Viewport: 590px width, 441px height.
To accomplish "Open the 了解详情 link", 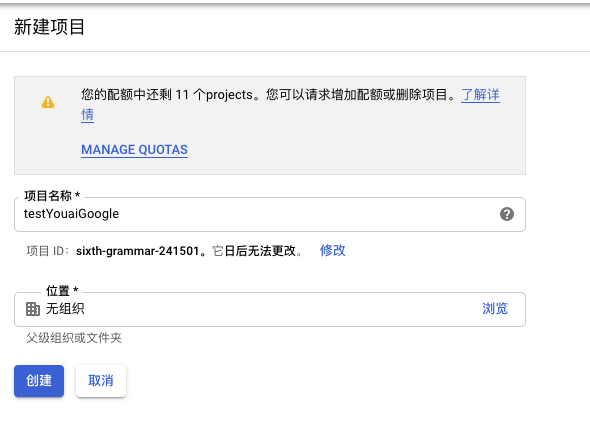I will pyautogui.click(x=480, y=95).
